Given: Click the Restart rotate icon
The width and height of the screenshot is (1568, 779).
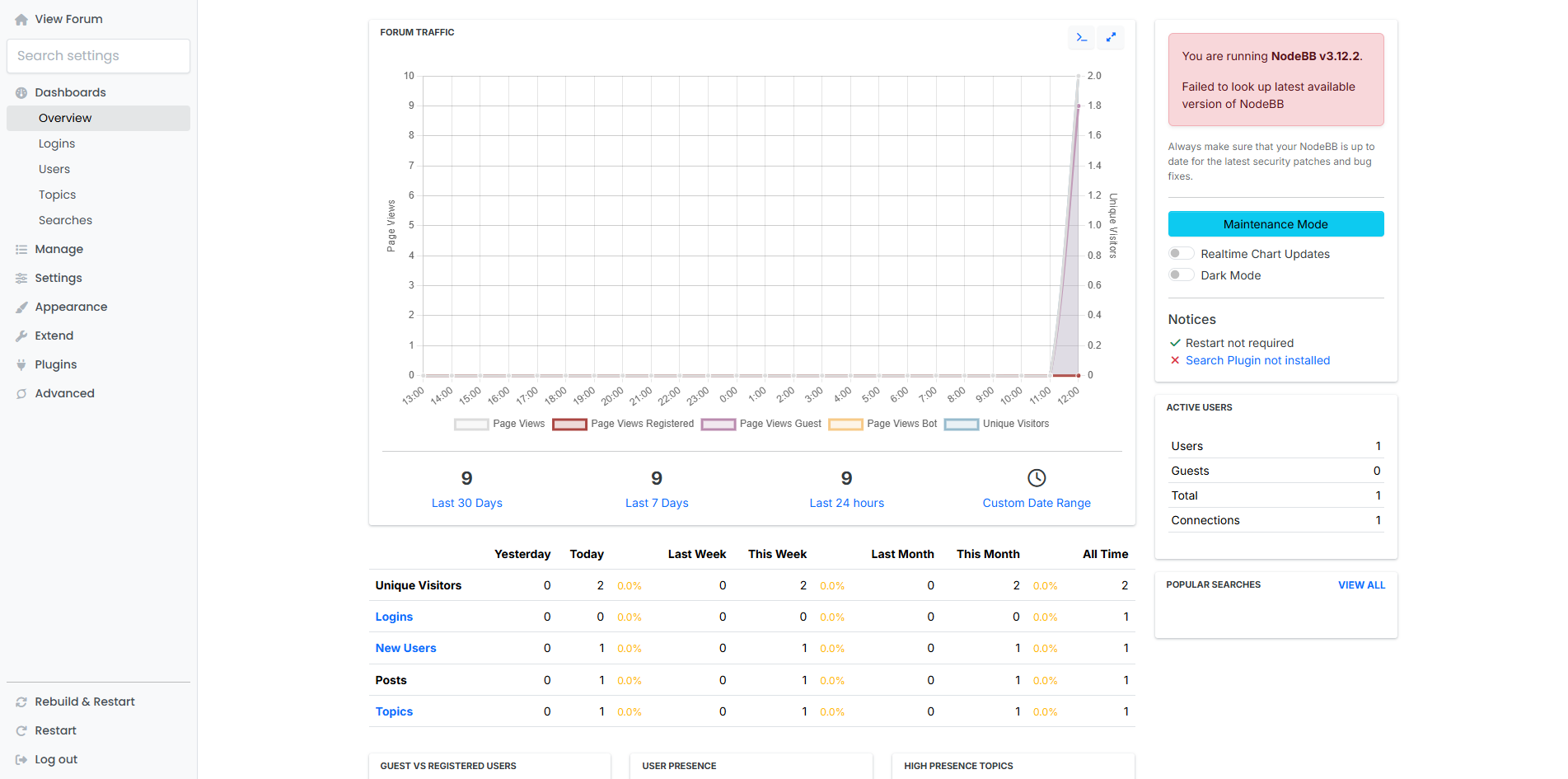Looking at the screenshot, I should [21, 731].
